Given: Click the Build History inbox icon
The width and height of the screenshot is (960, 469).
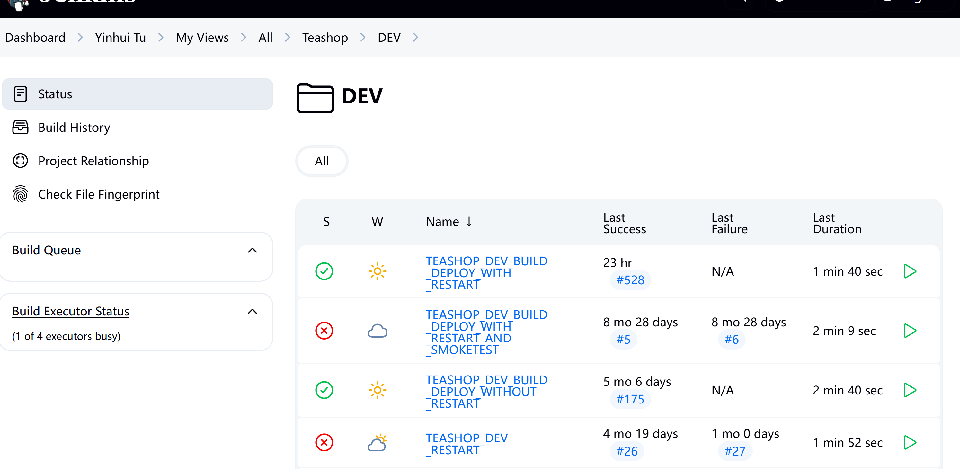Looking at the screenshot, I should [x=20, y=127].
